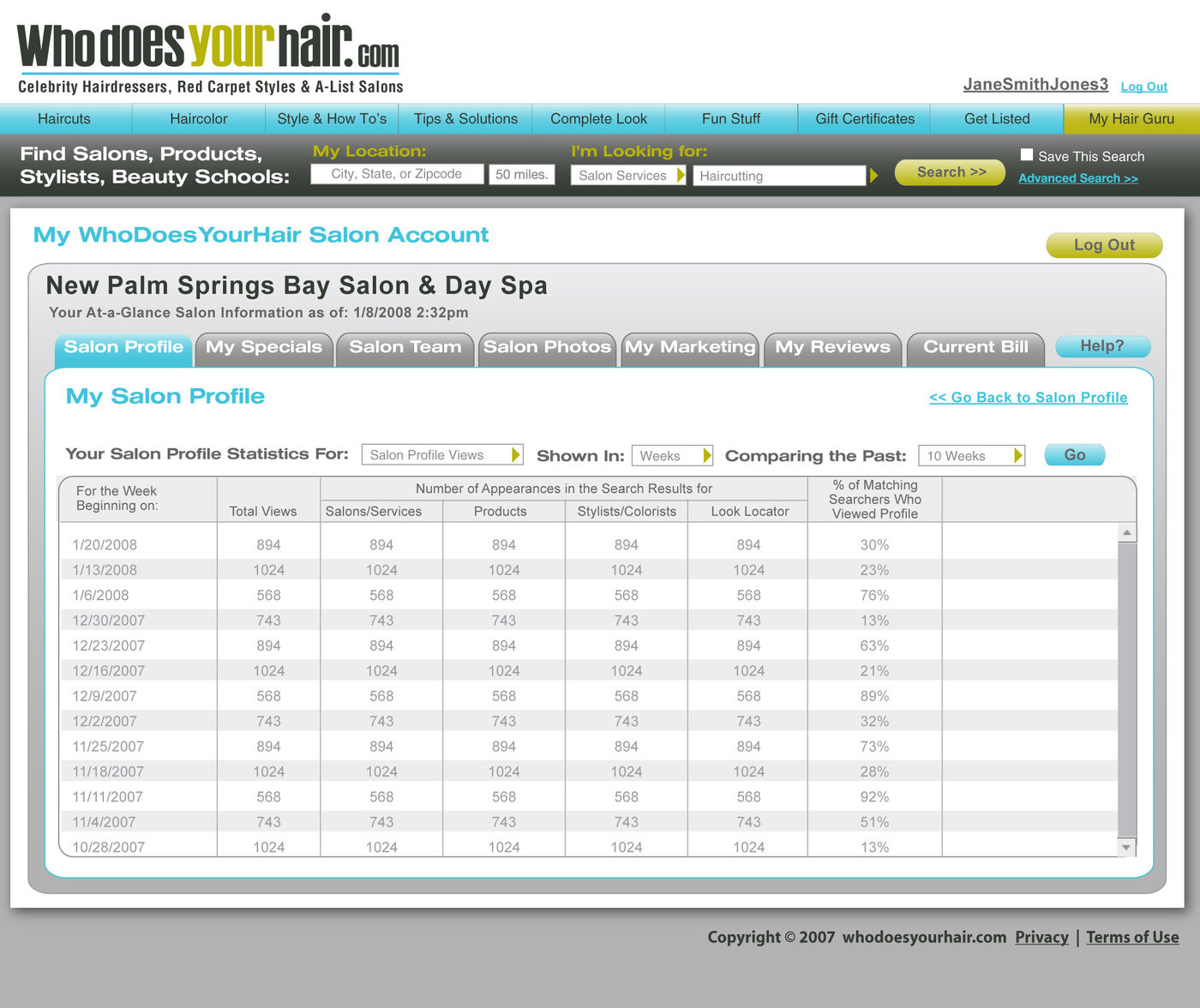Viewport: 1200px width, 1008px height.
Task: Select Get Listed in the navigation bar
Action: pos(997,118)
